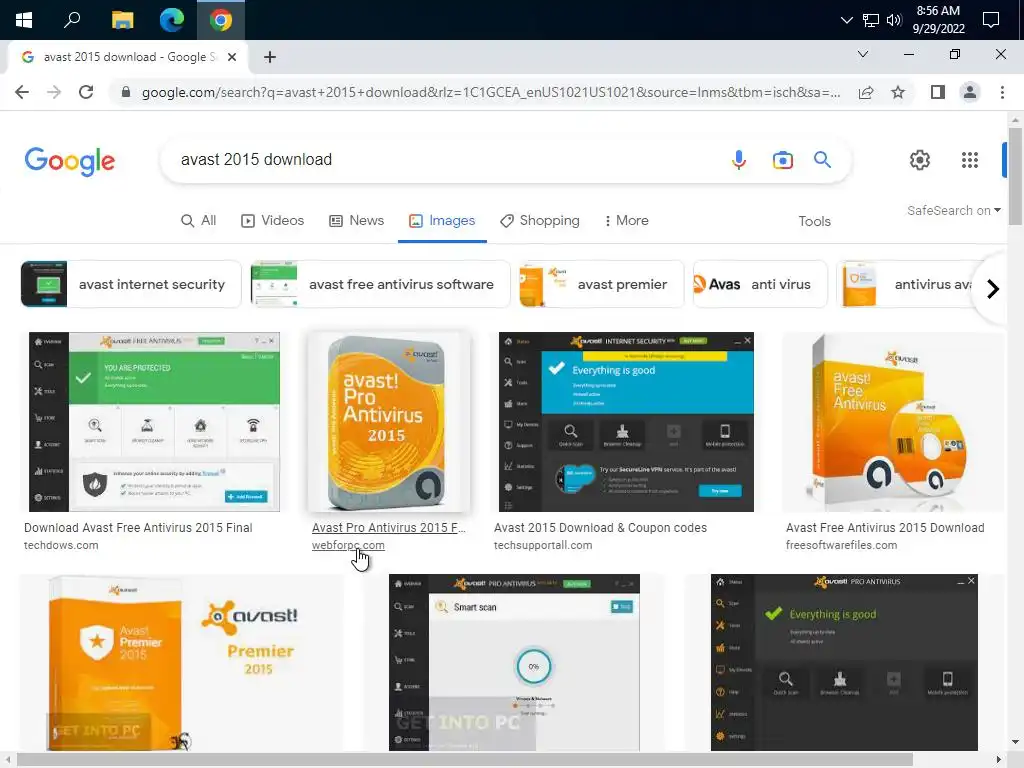Open Avast 2015 Download & Coupon codes title
The height and width of the screenshot is (768, 1024).
click(600, 528)
